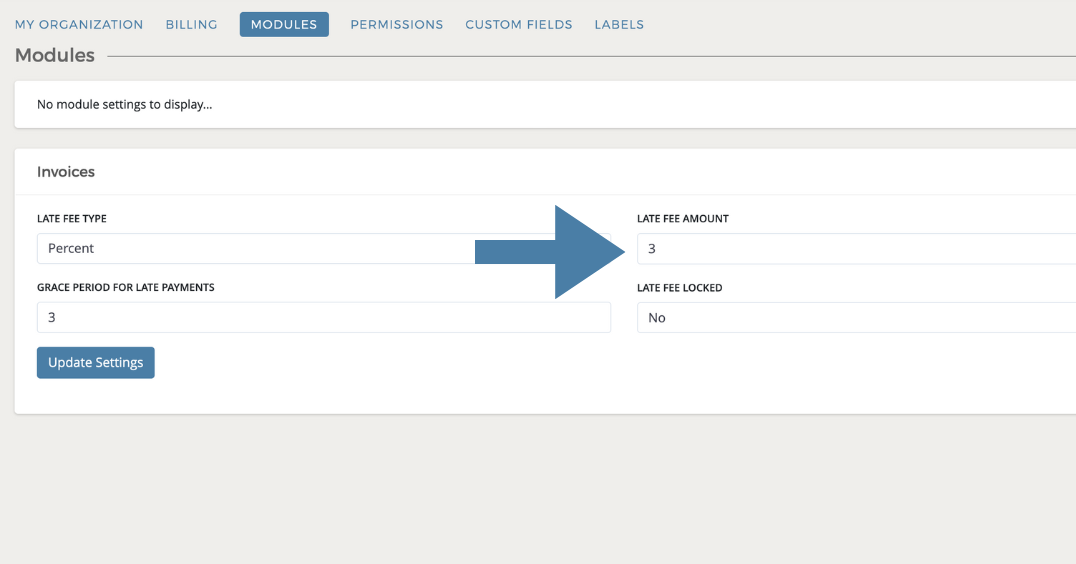Click the Late Fee Locked label
Screen dimensions: 1076x564
point(679,287)
